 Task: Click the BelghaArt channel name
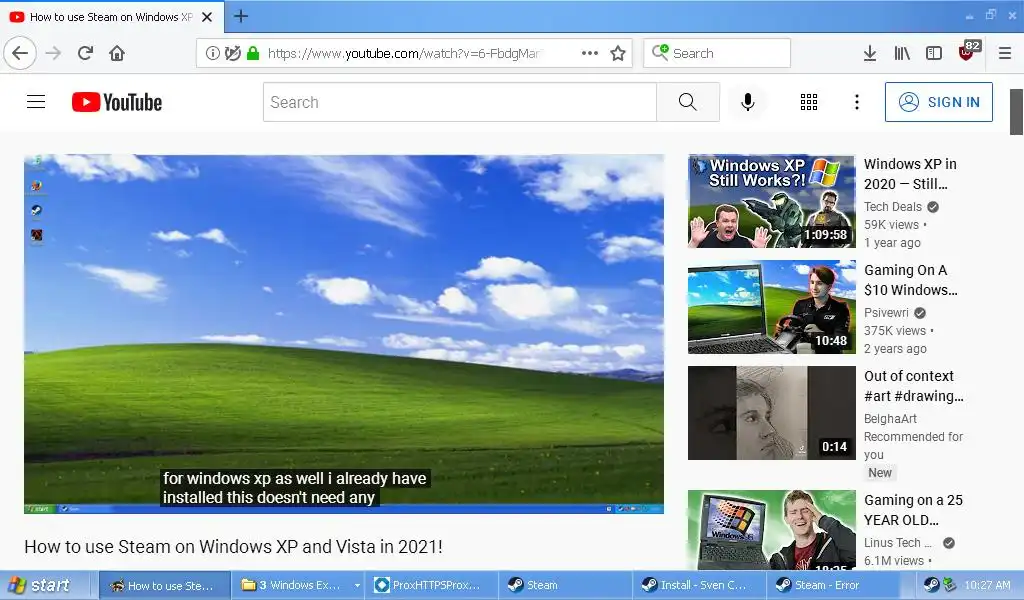click(890, 418)
